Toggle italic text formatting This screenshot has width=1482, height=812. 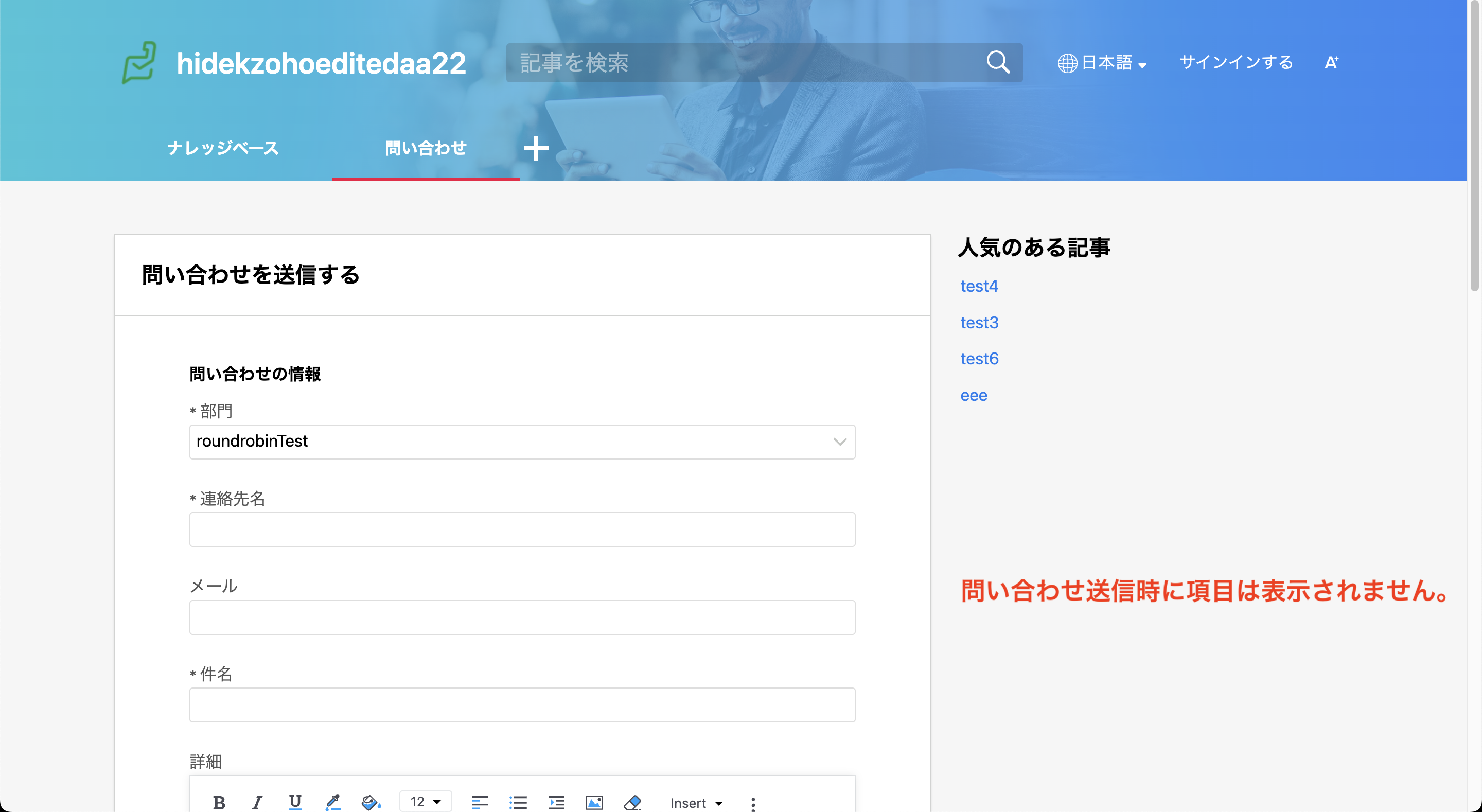pyautogui.click(x=257, y=802)
